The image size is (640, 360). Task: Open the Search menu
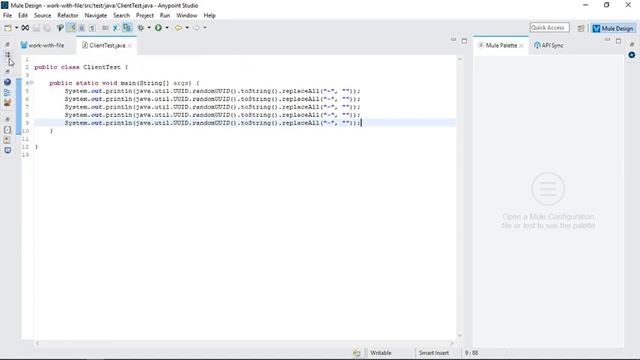pos(121,16)
